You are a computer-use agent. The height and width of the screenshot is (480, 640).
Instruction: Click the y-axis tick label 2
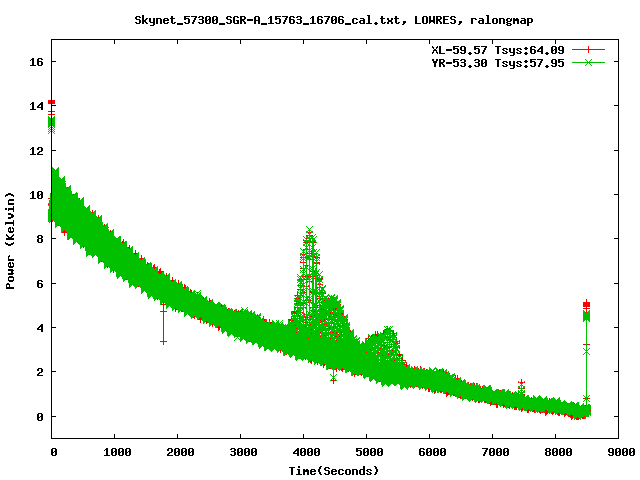[40, 372]
